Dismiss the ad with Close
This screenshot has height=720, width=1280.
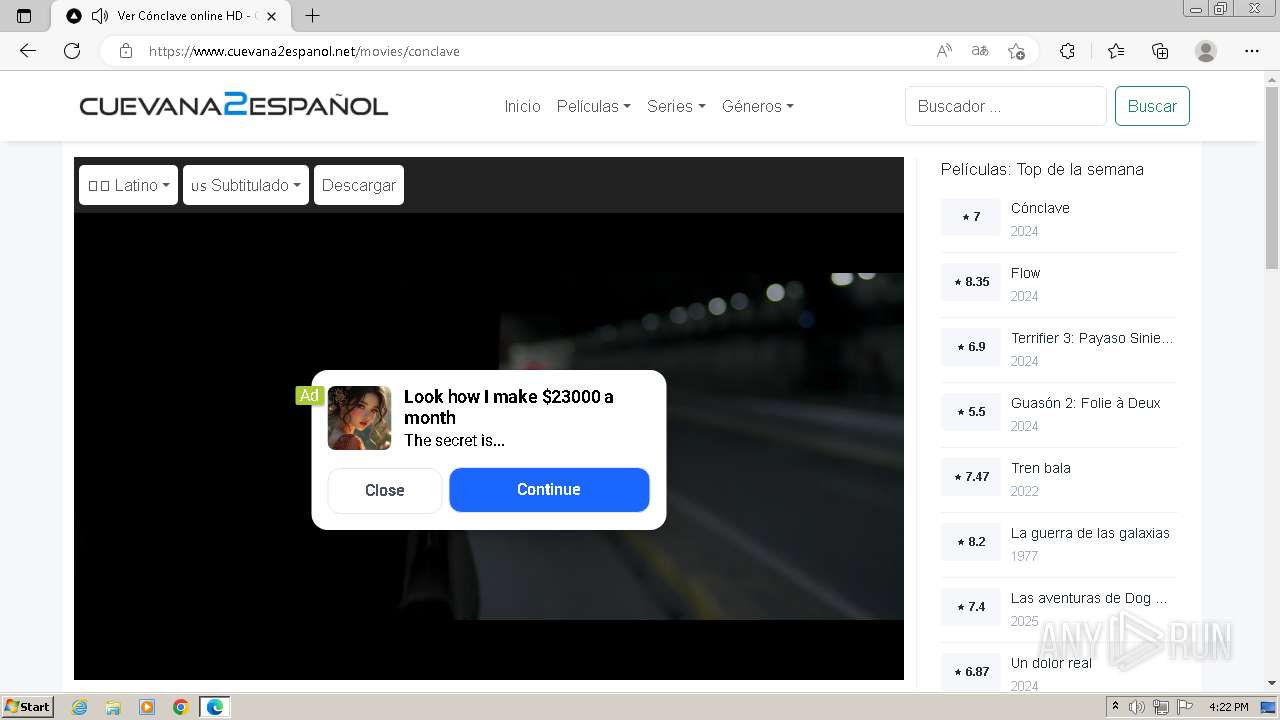click(x=385, y=490)
